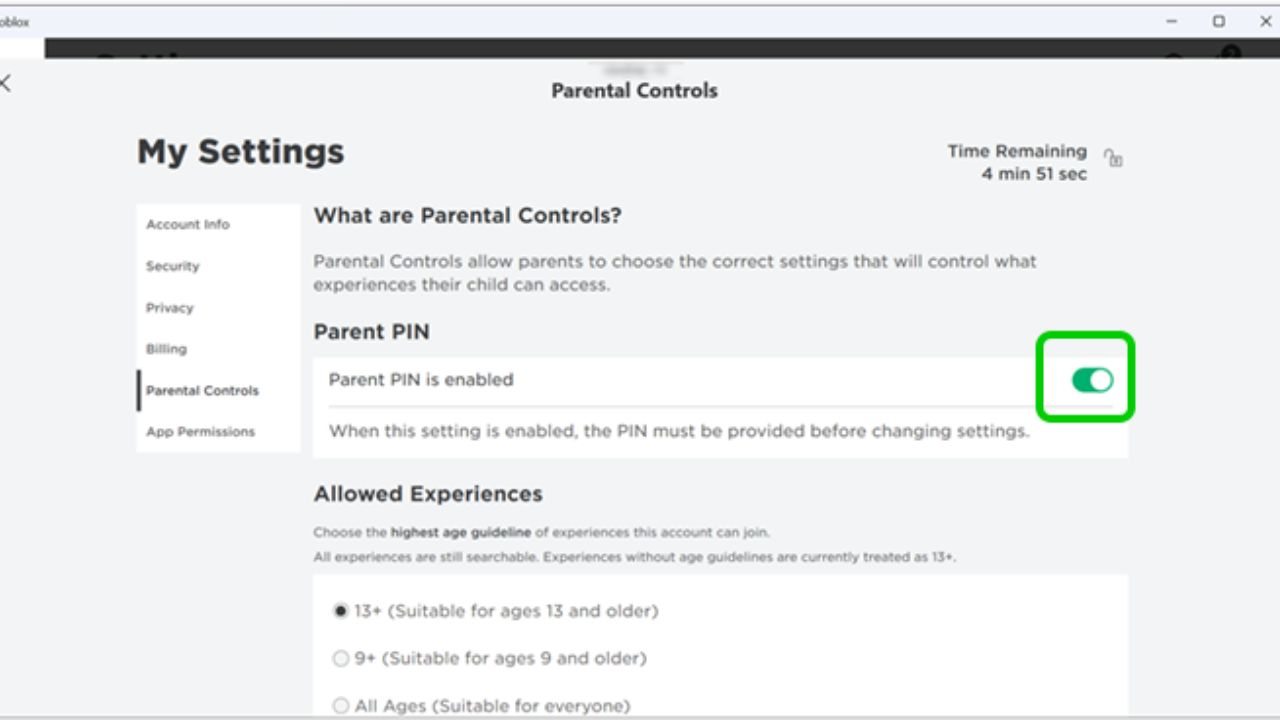The width and height of the screenshot is (1280, 720).
Task: Click the Parent PIN is enabled row
Action: pos(421,379)
